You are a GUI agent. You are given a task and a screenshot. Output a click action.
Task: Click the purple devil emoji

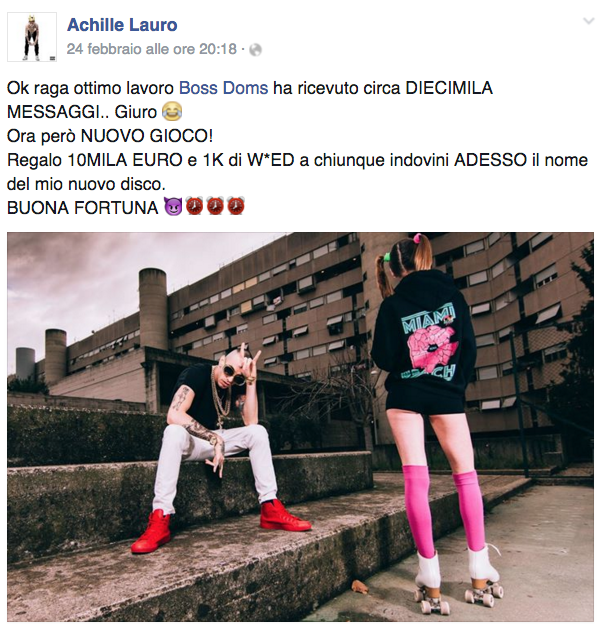pyautogui.click(x=174, y=207)
